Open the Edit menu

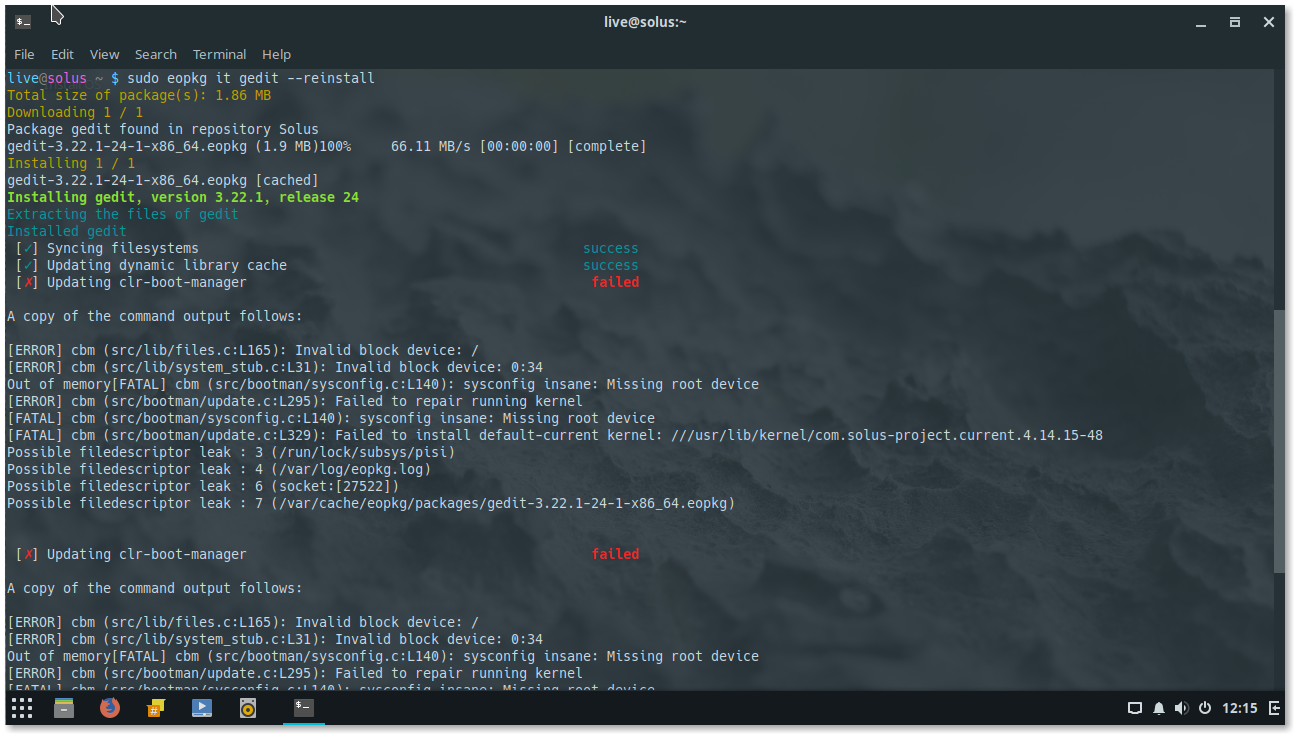point(62,54)
